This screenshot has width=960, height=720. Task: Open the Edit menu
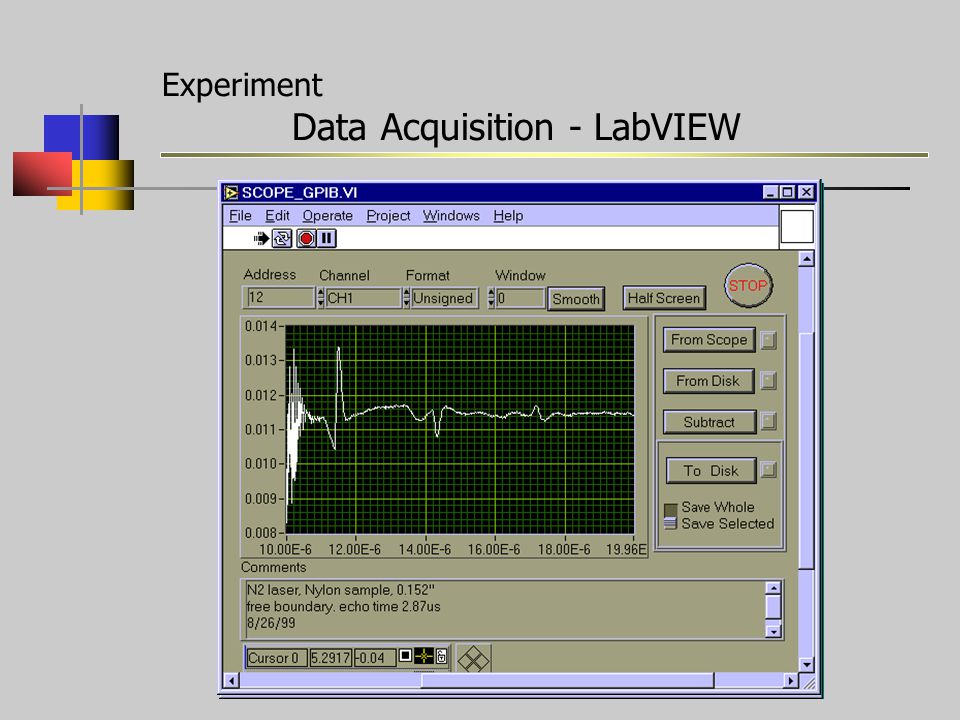[277, 216]
